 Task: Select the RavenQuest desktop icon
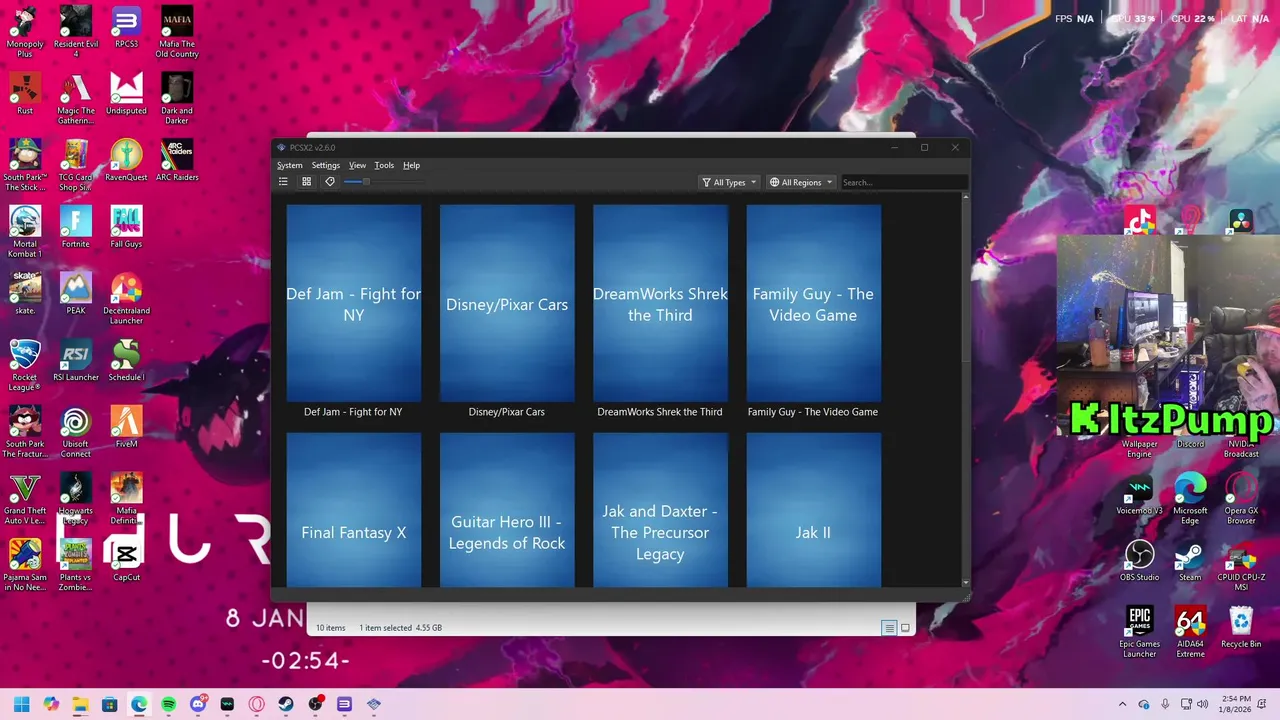(x=126, y=160)
